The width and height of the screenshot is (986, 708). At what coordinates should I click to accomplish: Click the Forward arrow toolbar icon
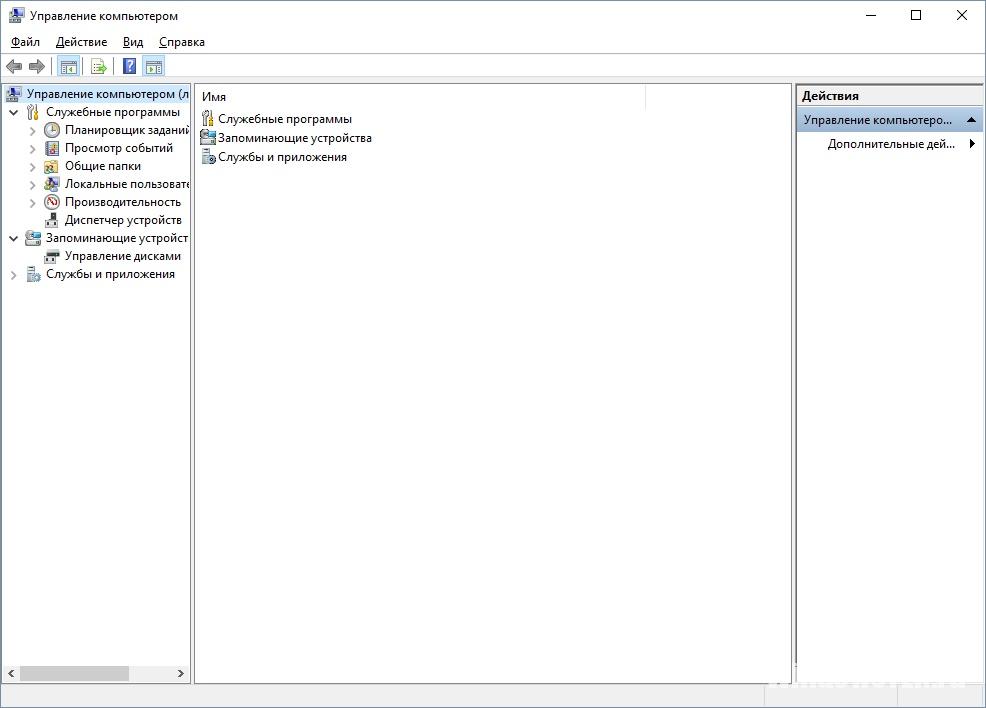coord(37,66)
